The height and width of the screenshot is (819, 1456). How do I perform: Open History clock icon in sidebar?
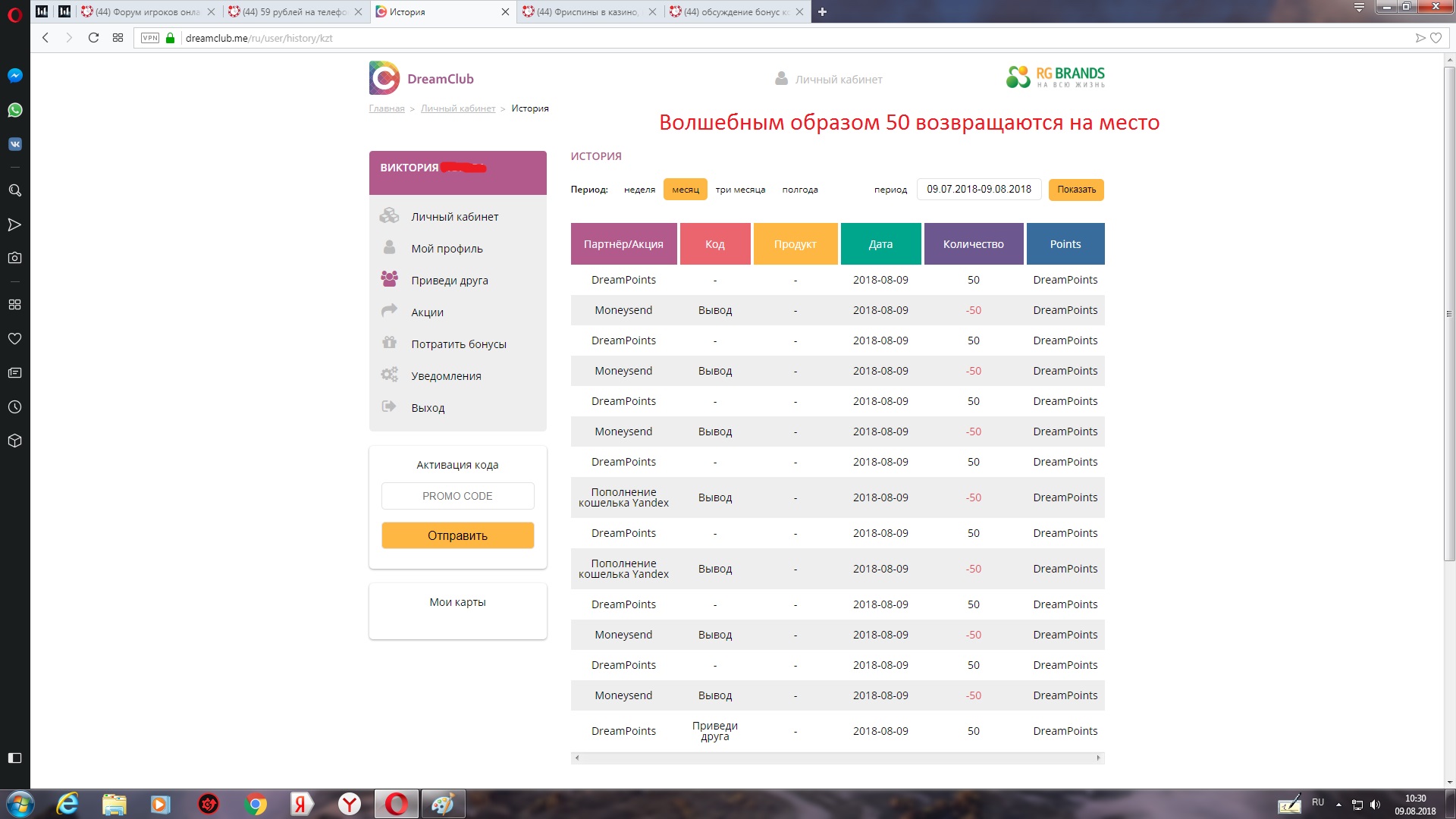pyautogui.click(x=14, y=407)
